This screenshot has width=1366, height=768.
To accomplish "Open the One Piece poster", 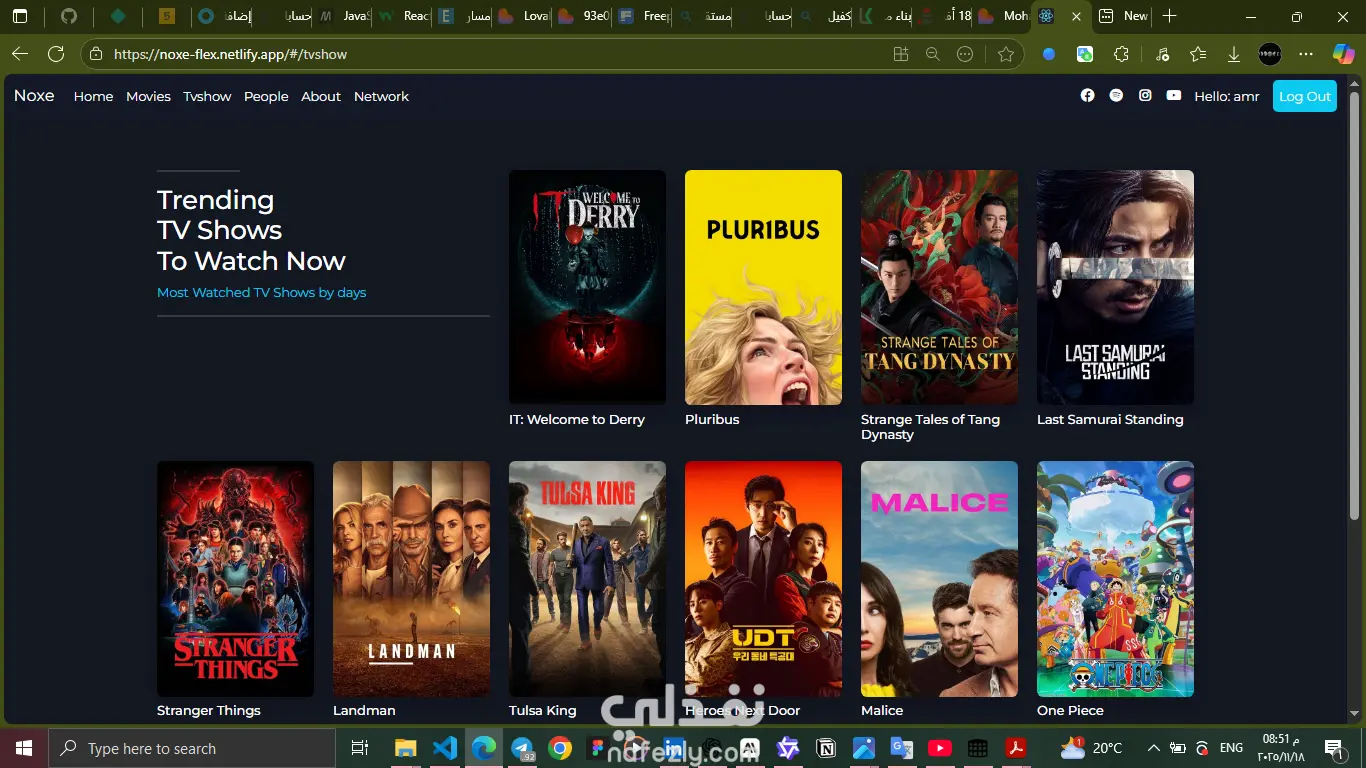I will 1115,579.
